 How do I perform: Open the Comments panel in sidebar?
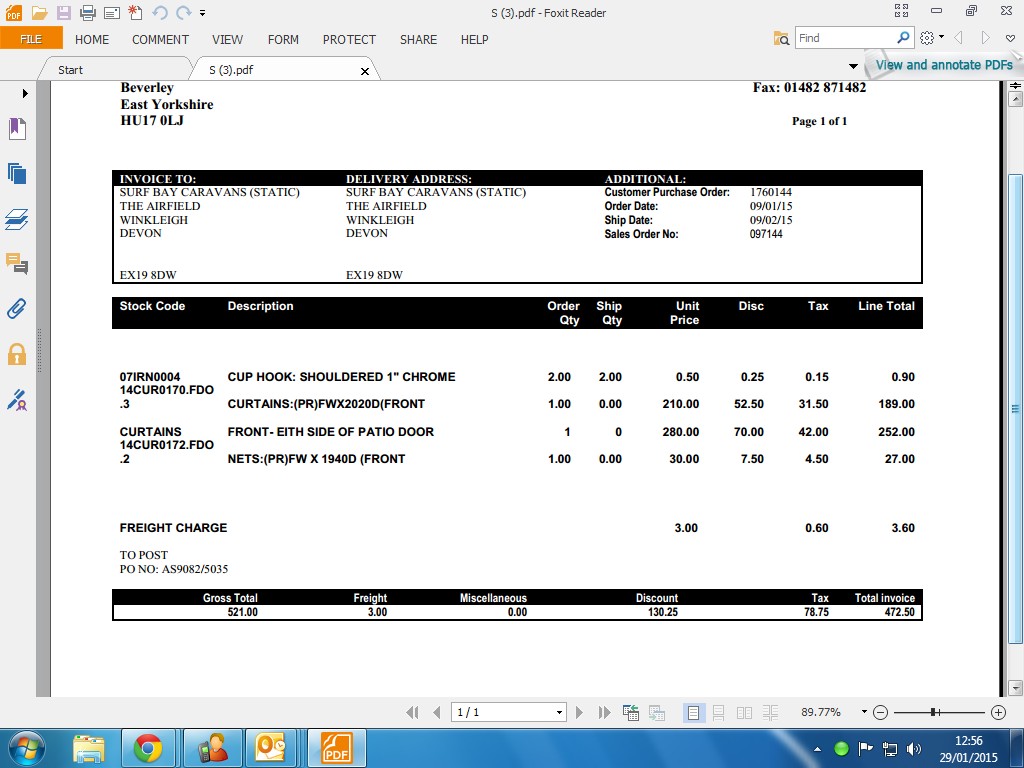[17, 264]
